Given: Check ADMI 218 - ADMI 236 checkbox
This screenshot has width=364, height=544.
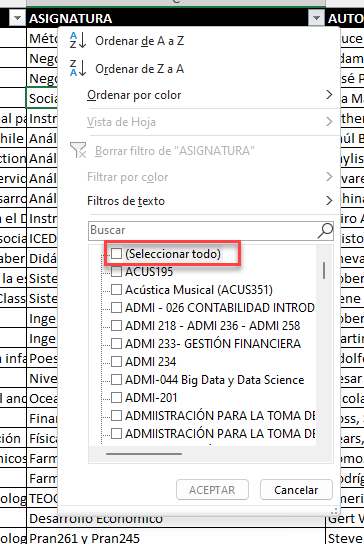Looking at the screenshot, I should click(117, 325).
